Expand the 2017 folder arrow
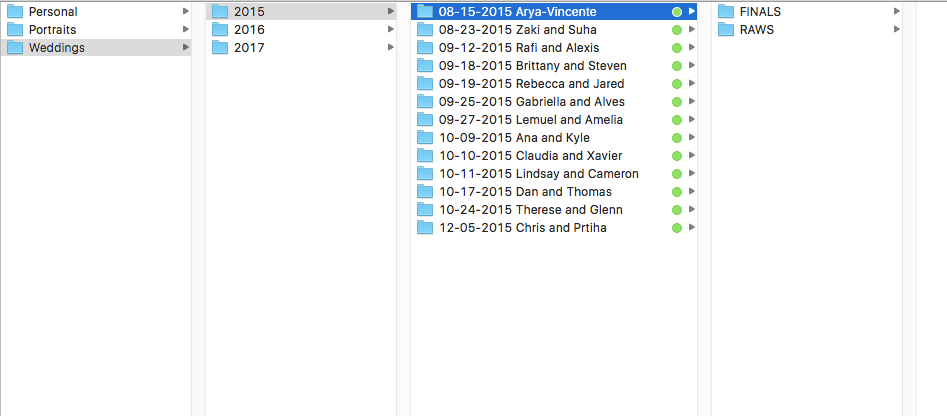Viewport: 947px width, 416px height. [391, 47]
